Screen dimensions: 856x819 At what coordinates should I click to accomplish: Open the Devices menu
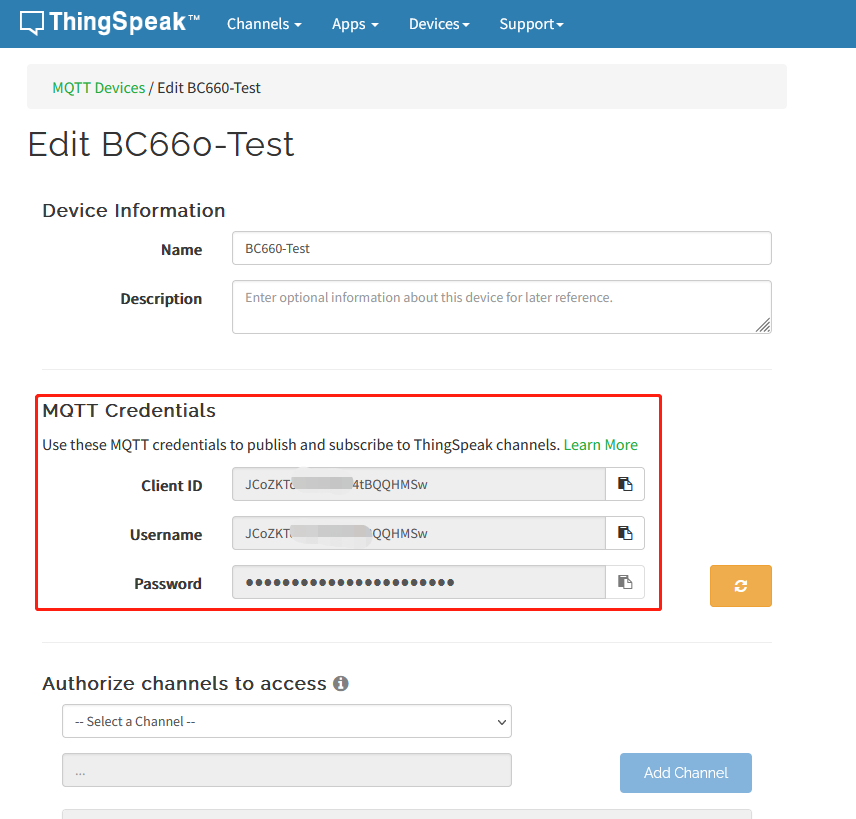[x=439, y=24]
